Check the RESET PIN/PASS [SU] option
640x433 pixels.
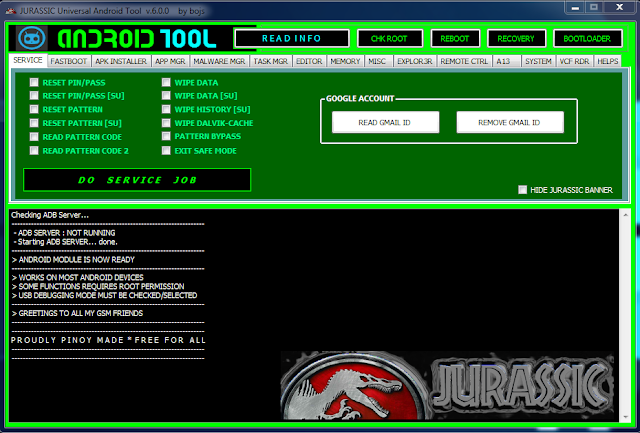pyautogui.click(x=34, y=95)
